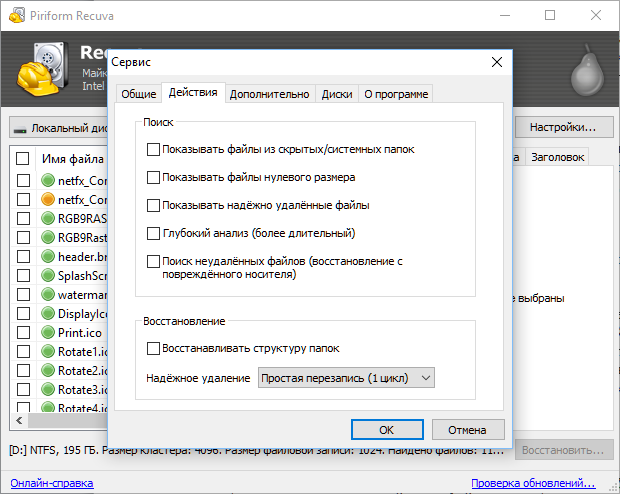Click the Recuva title bar app icon
The width and height of the screenshot is (620, 494).
(x=17, y=15)
